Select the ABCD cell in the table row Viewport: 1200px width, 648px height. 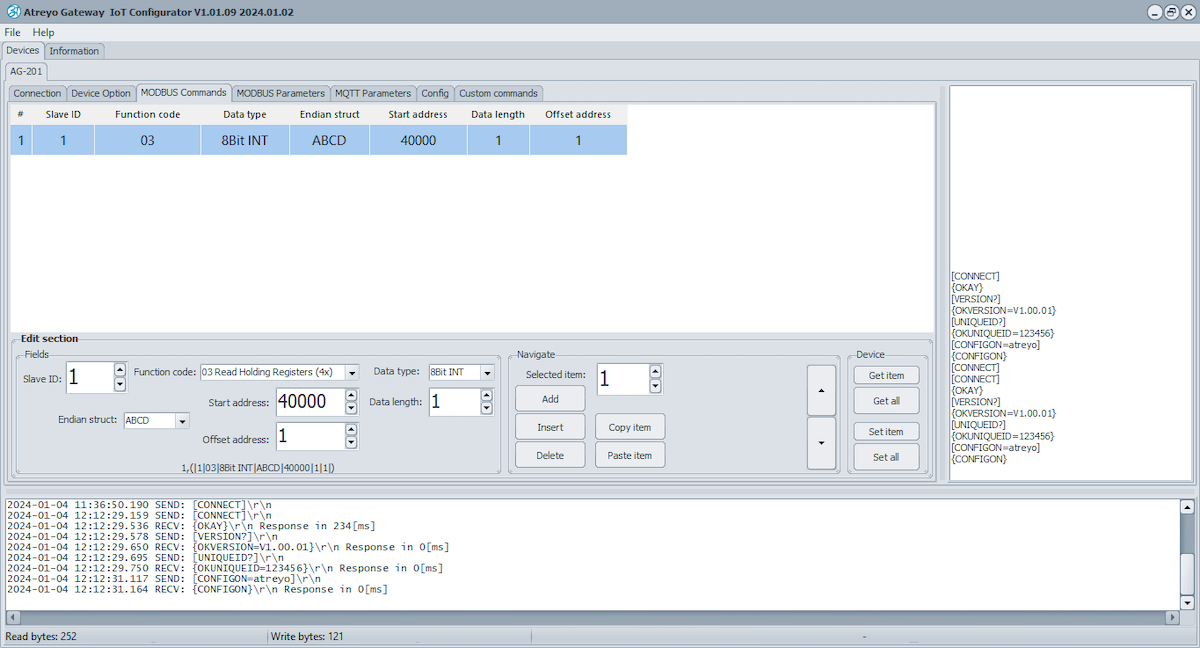(x=329, y=140)
